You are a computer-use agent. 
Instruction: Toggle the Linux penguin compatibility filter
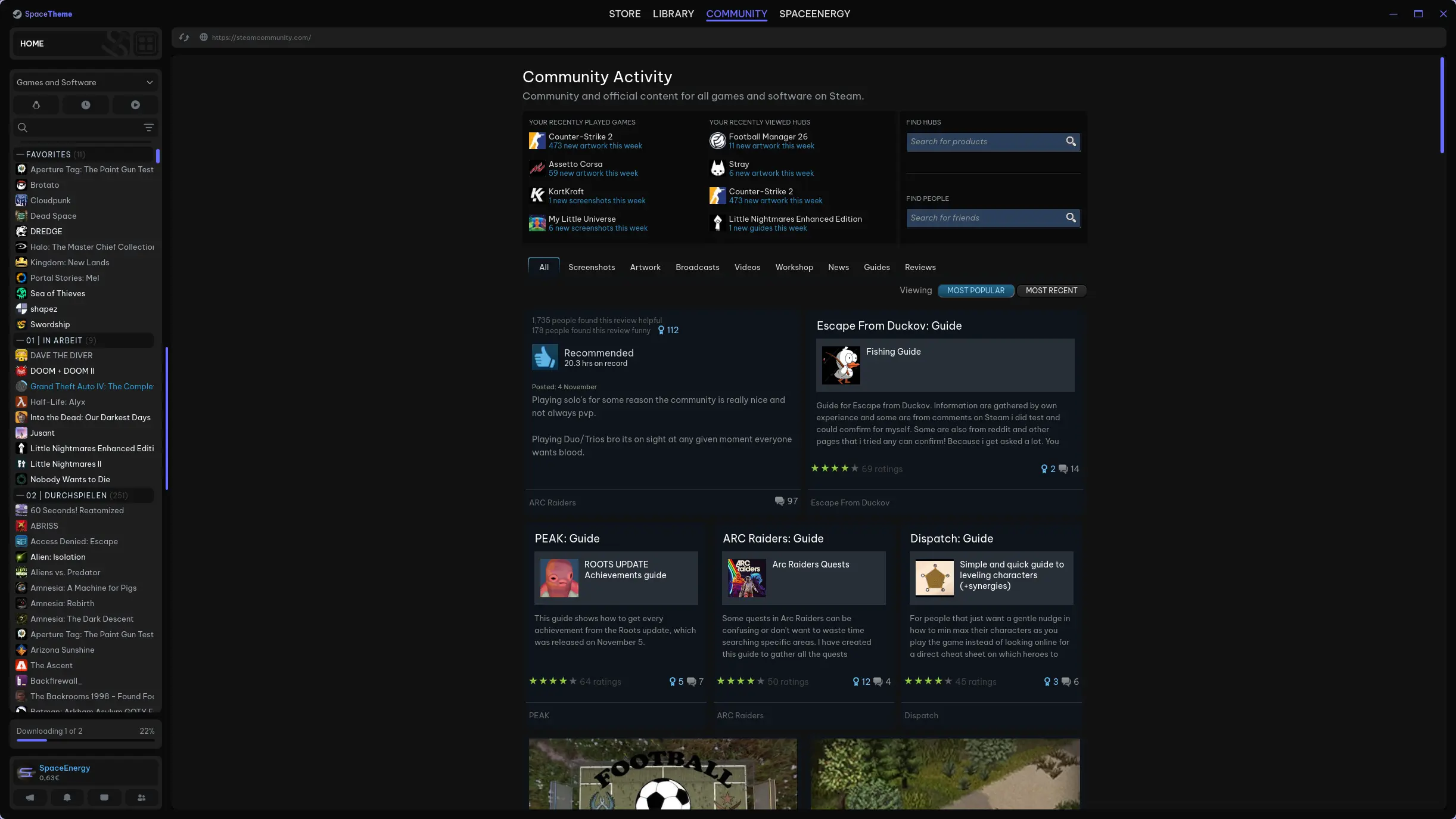pos(36,105)
